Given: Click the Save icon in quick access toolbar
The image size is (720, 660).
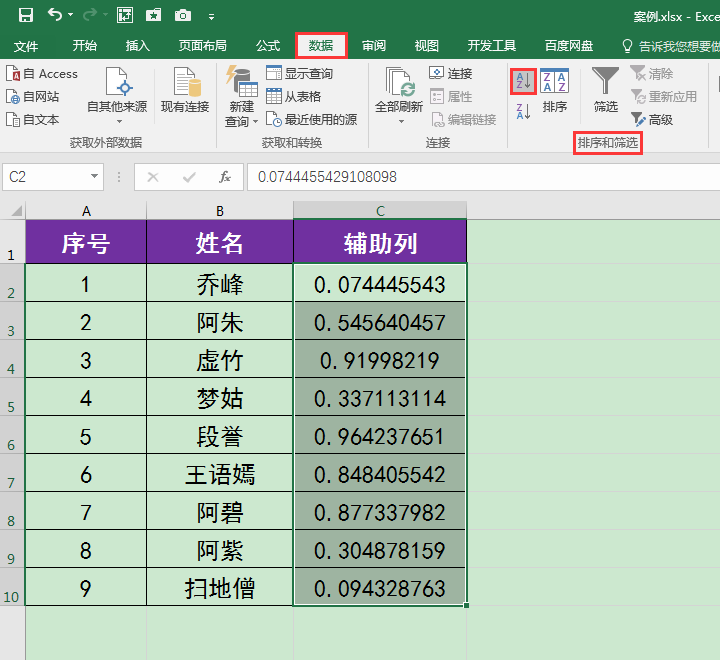Looking at the screenshot, I should pyautogui.click(x=26, y=16).
